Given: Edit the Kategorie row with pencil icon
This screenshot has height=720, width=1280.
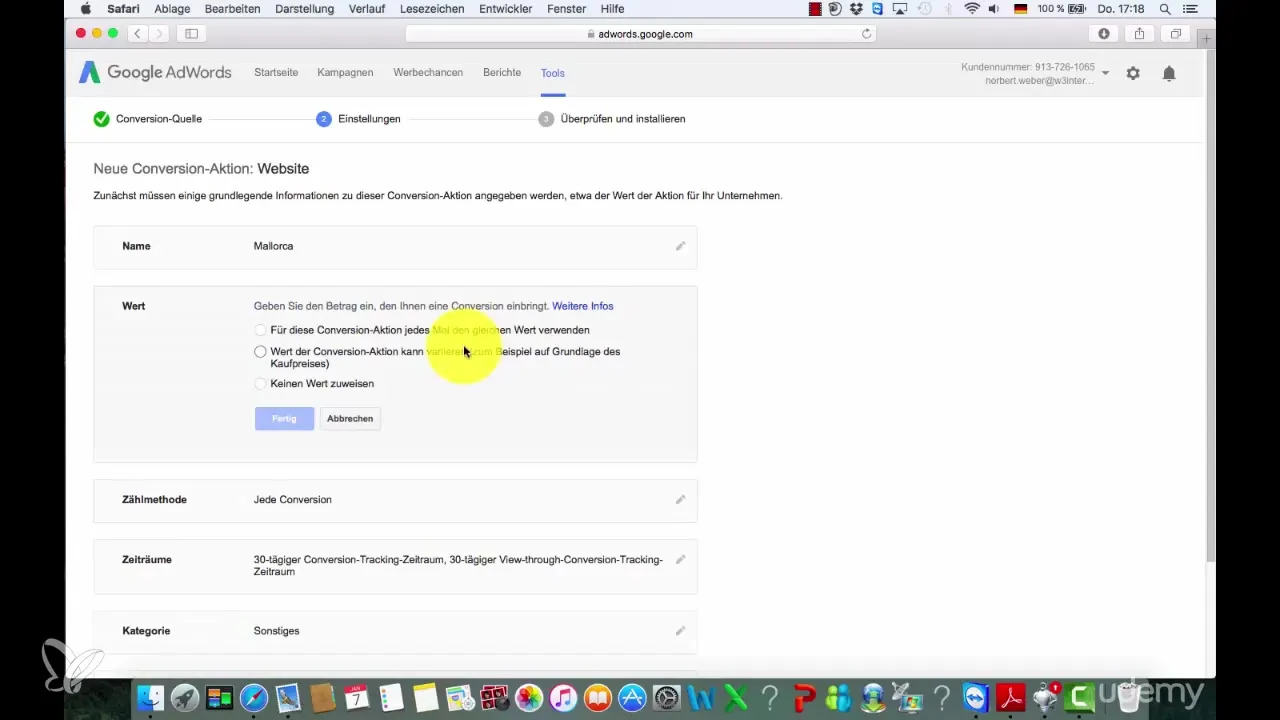Looking at the screenshot, I should tap(680, 631).
